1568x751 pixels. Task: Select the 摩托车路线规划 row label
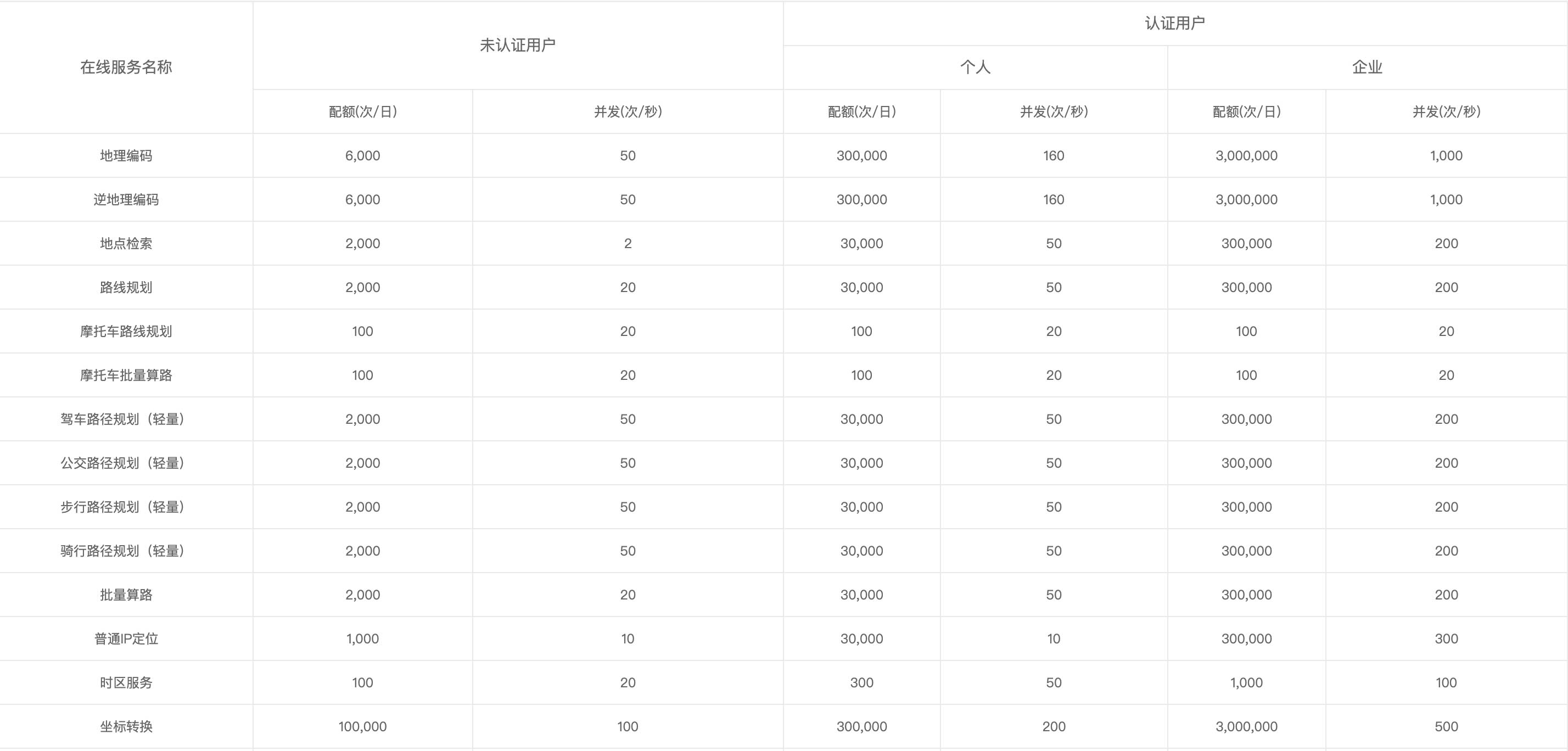pyautogui.click(x=126, y=331)
